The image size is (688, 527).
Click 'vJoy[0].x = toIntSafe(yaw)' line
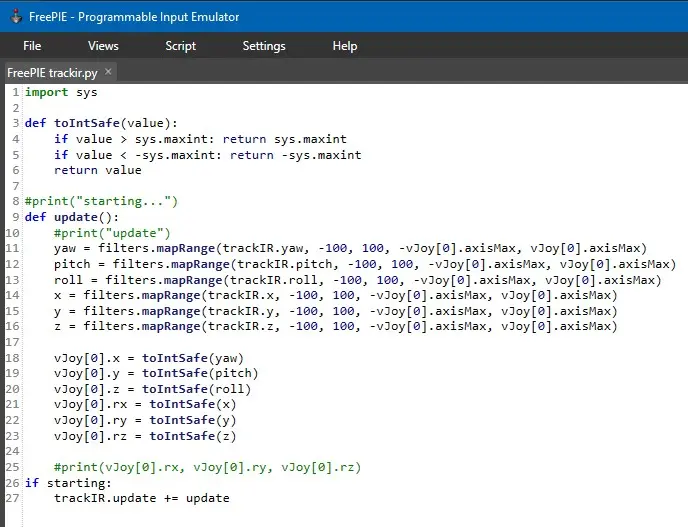149,358
